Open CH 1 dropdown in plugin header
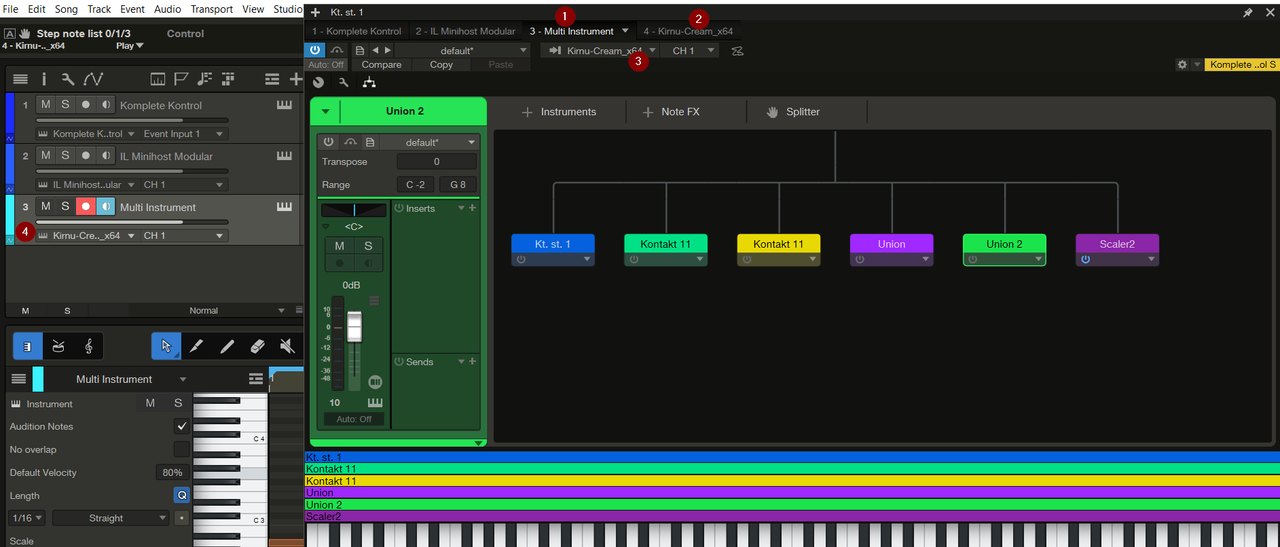 pos(690,50)
